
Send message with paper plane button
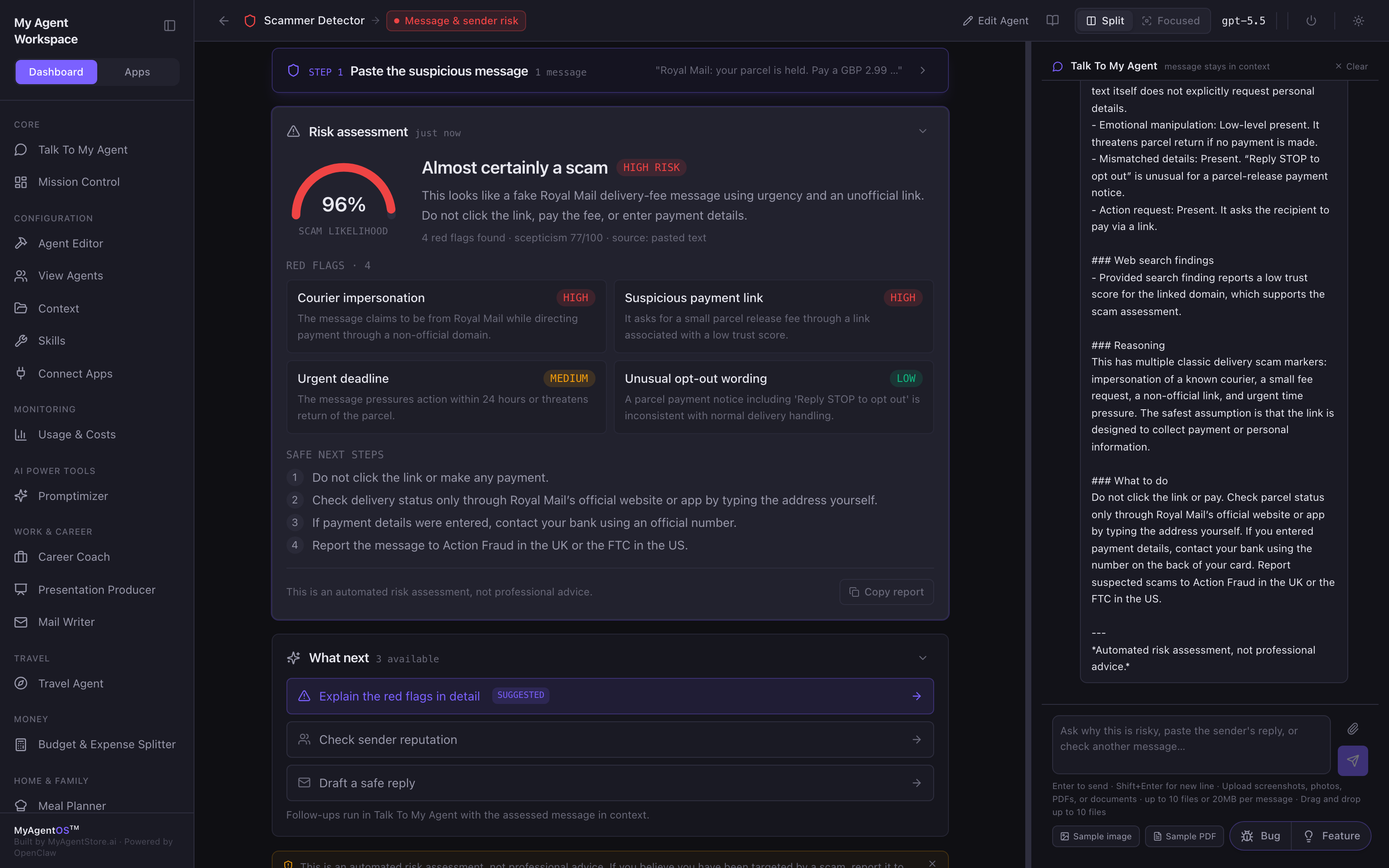(x=1352, y=761)
